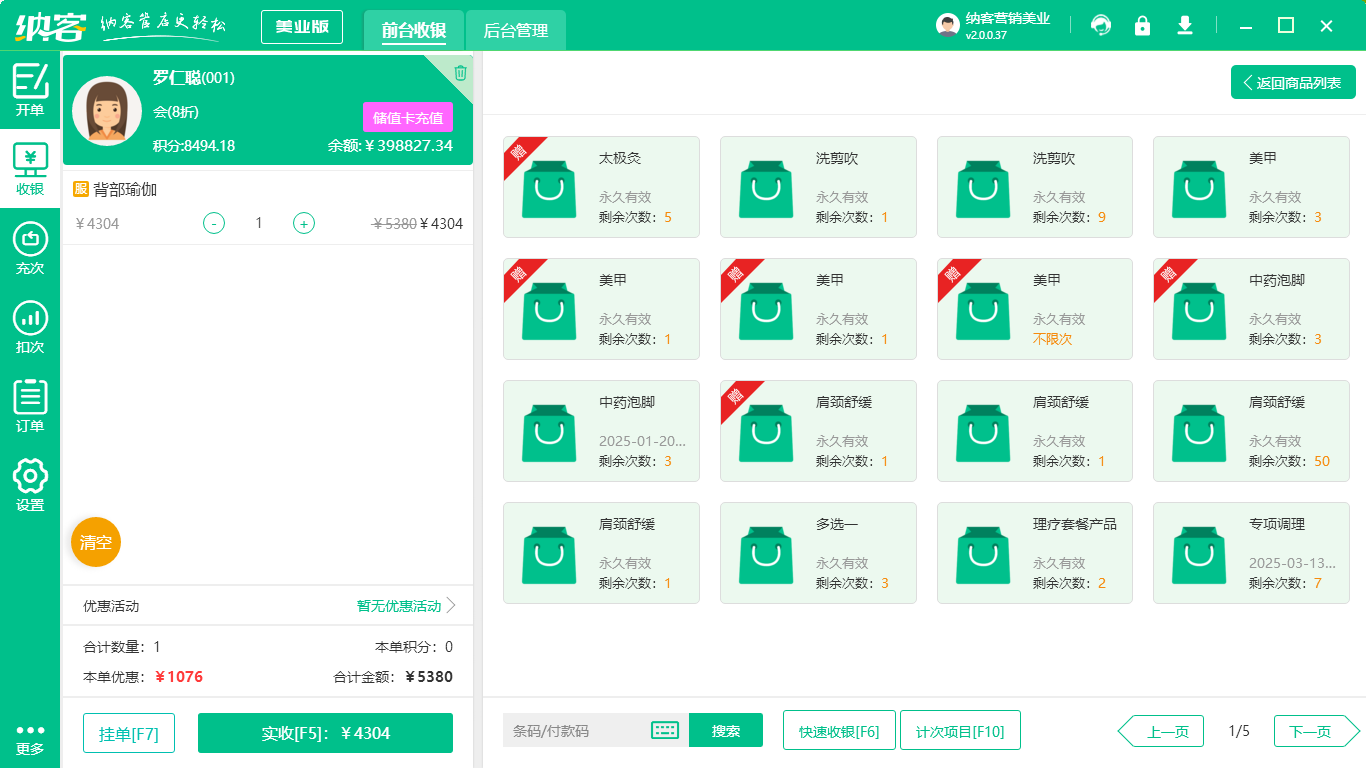
Task: Go to the 下一页 (next page)
Action: pos(1313,731)
